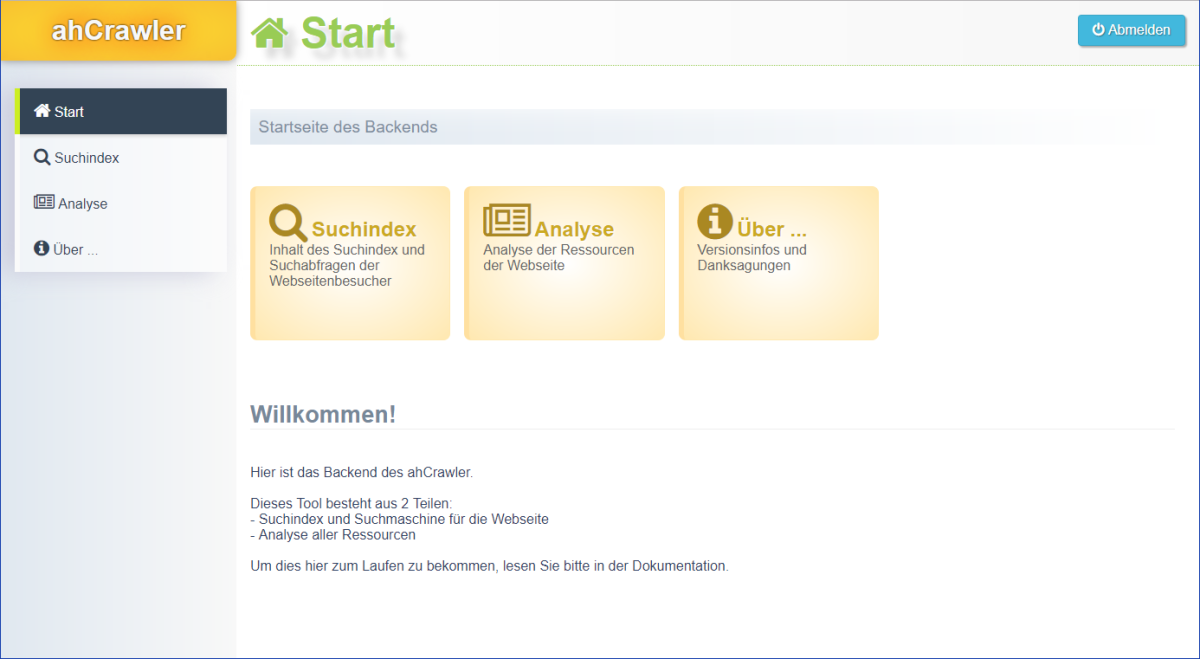The image size is (1200, 659).
Task: Log out with the Abmelden button
Action: tap(1132, 30)
